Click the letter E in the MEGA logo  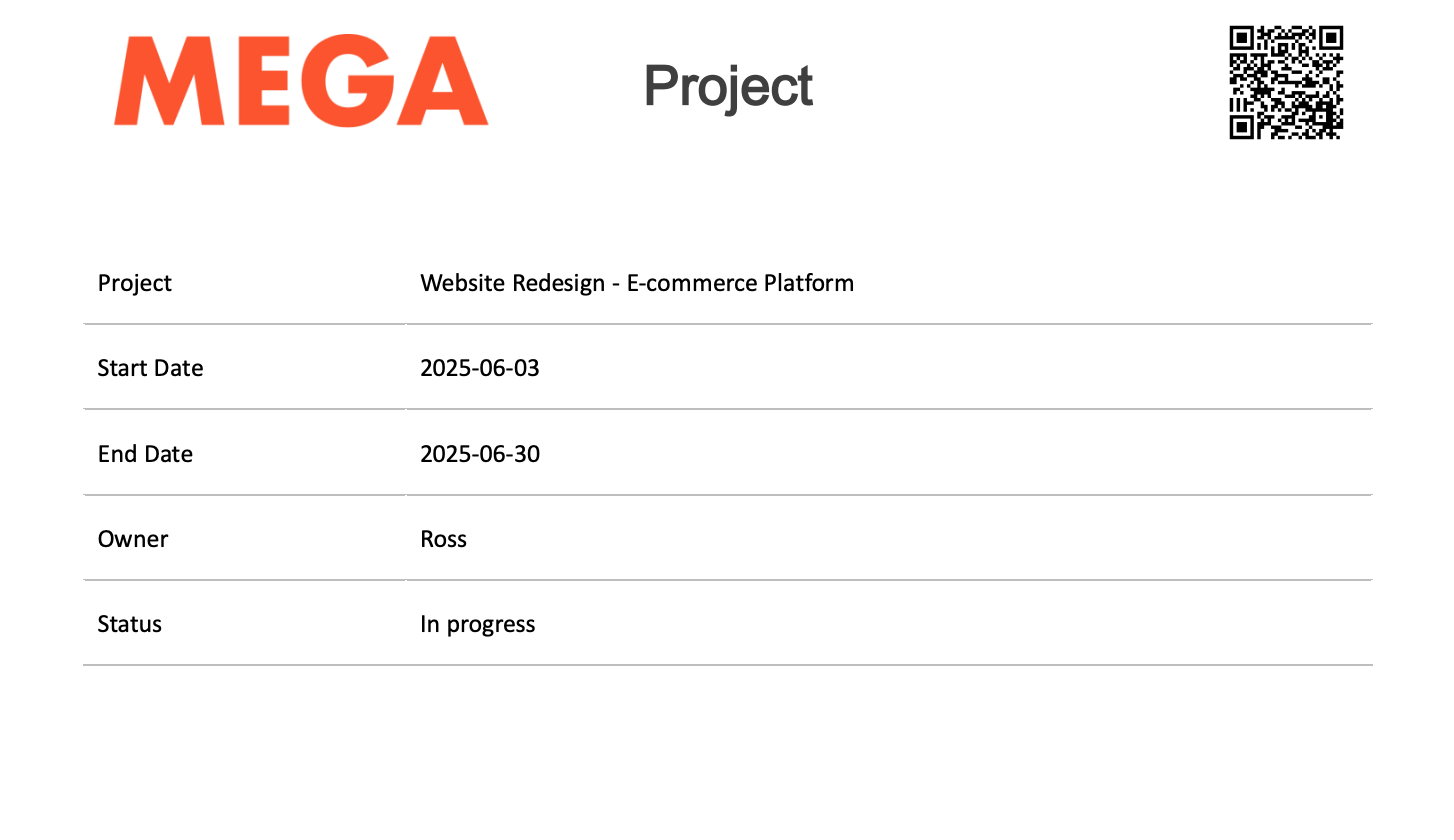coord(258,82)
